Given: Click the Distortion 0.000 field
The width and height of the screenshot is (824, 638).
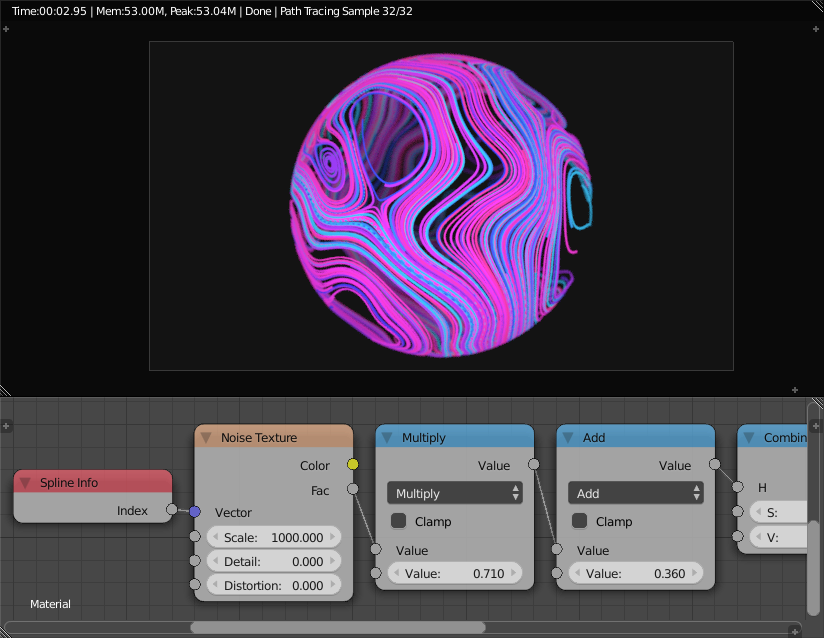Looking at the screenshot, I should pos(274,585).
